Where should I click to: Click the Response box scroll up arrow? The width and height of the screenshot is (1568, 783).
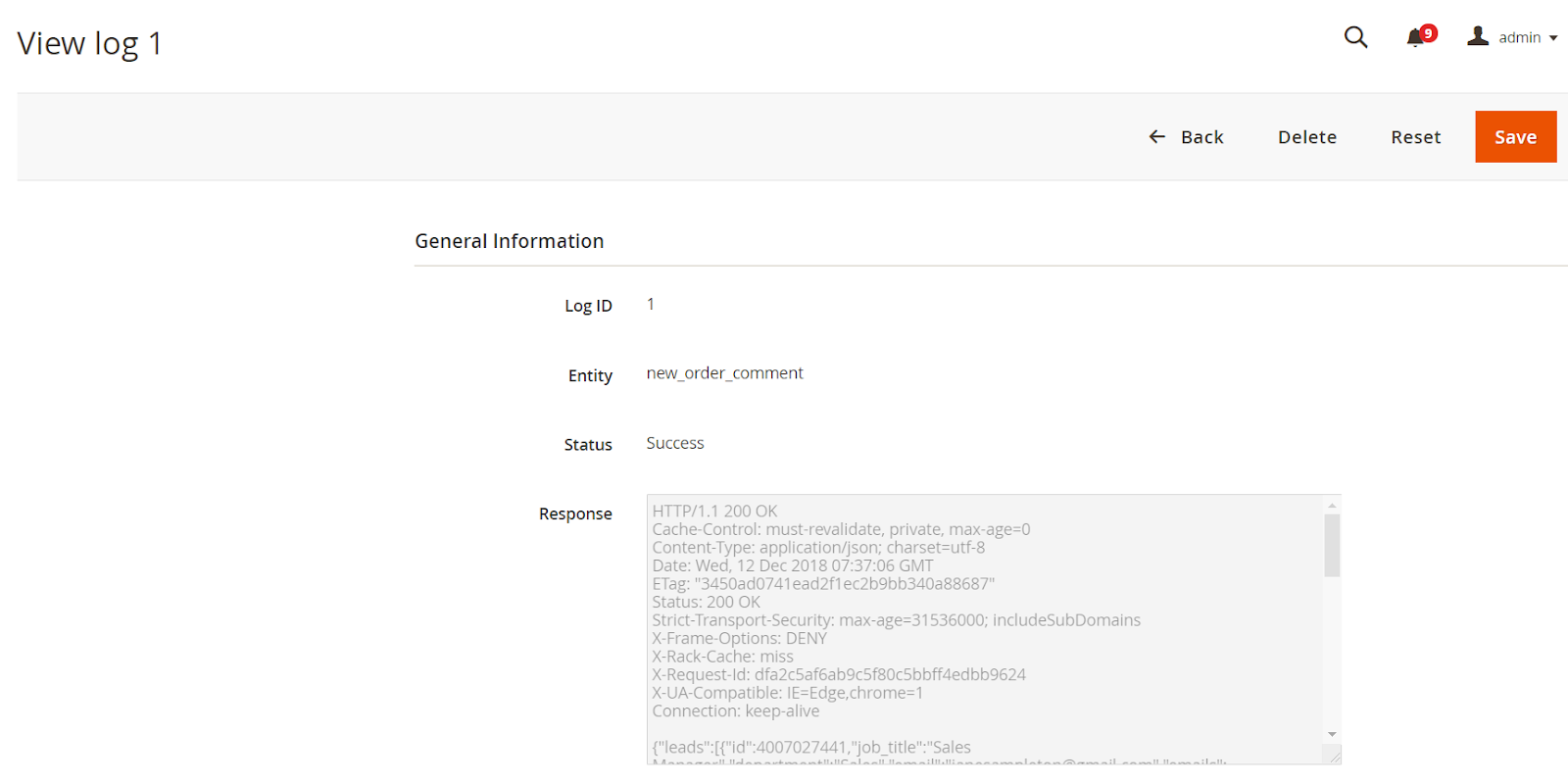click(1332, 506)
